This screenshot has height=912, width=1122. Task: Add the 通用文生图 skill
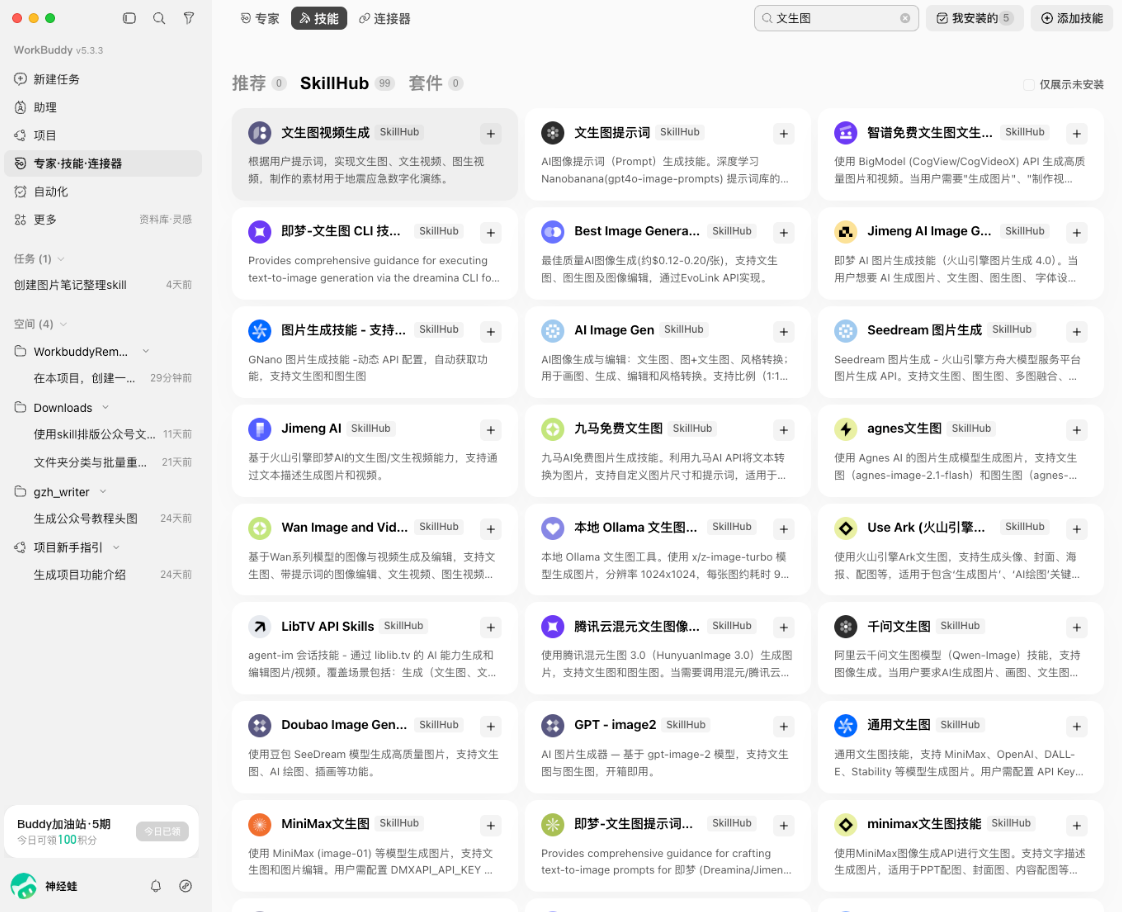(x=1076, y=726)
